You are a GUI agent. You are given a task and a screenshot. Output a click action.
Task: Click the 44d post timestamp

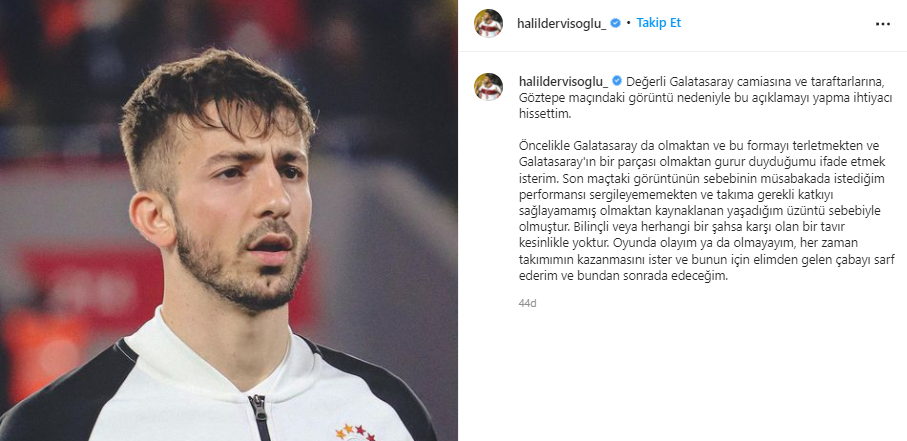[527, 303]
